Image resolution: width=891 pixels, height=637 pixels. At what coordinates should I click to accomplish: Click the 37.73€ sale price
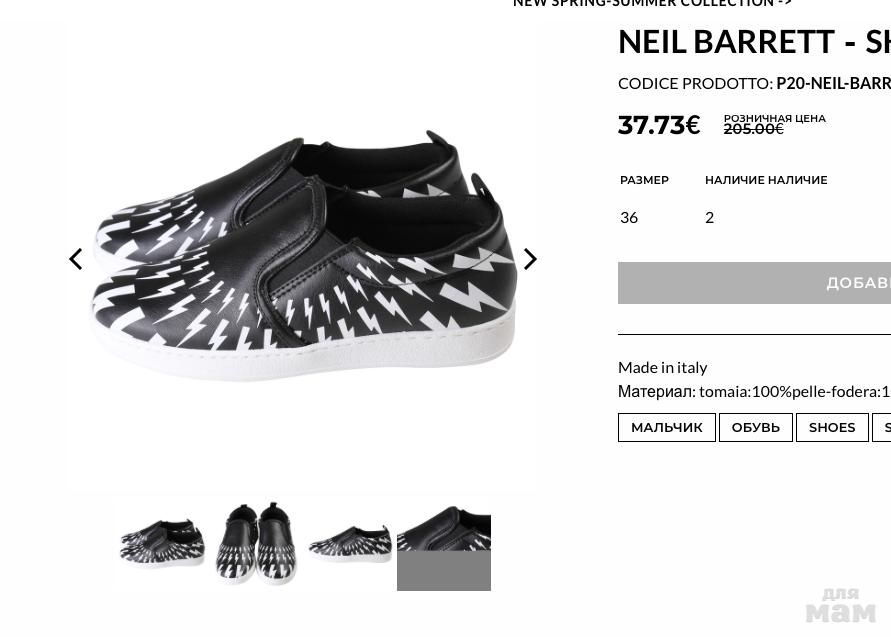tap(659, 125)
